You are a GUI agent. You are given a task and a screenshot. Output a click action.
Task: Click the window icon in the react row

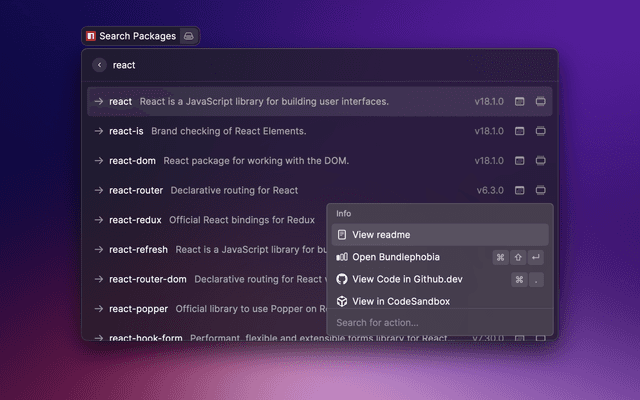(519, 102)
